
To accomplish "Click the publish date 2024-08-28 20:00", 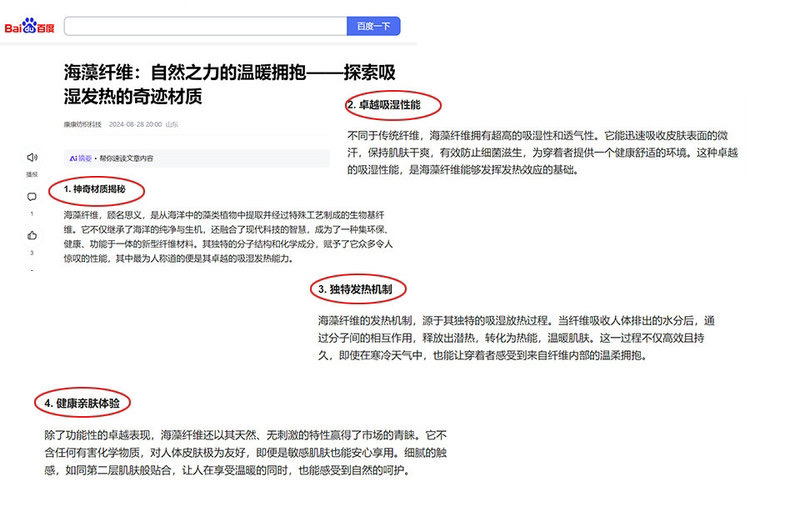I will point(134,124).
